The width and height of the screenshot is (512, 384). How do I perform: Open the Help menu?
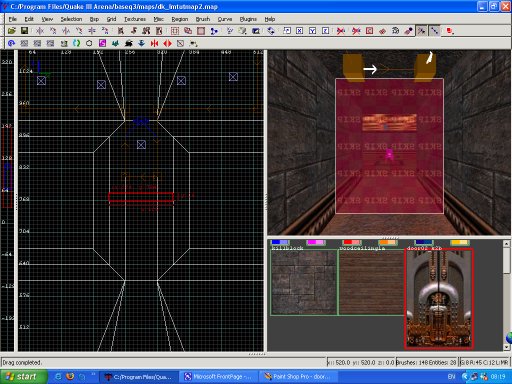[x=270, y=19]
